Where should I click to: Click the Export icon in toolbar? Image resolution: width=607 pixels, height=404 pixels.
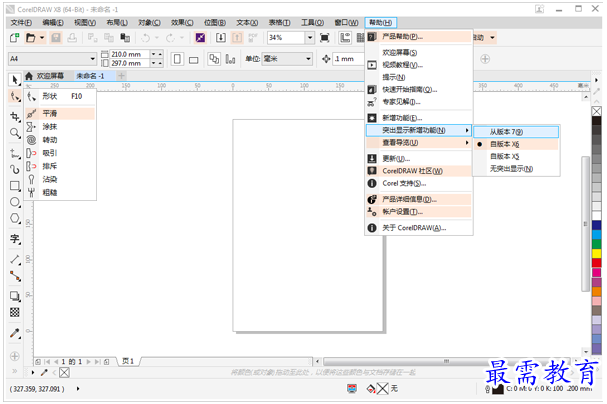tap(237, 38)
